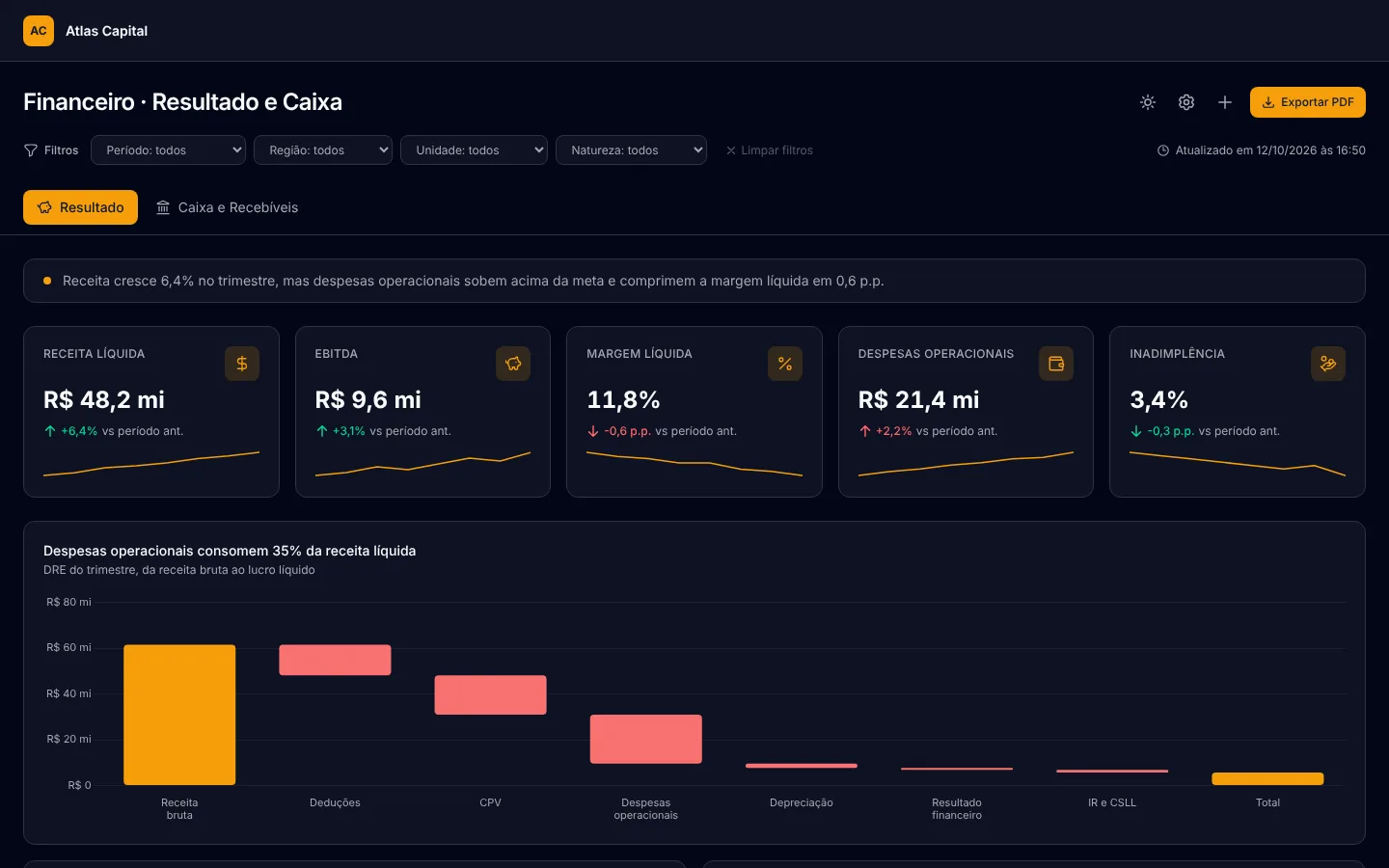Viewport: 1389px width, 868px height.
Task: Click the Atlas Capital AC logo
Action: 39,31
